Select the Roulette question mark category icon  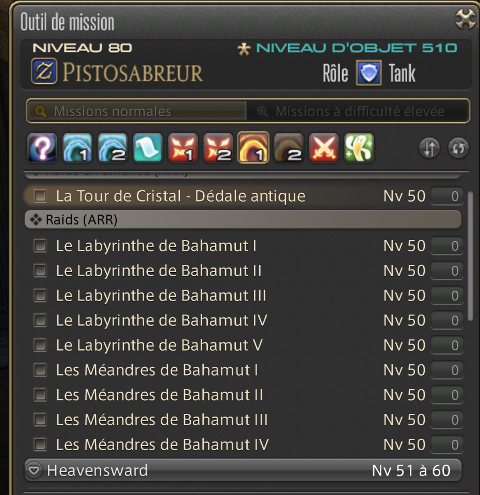(42, 148)
